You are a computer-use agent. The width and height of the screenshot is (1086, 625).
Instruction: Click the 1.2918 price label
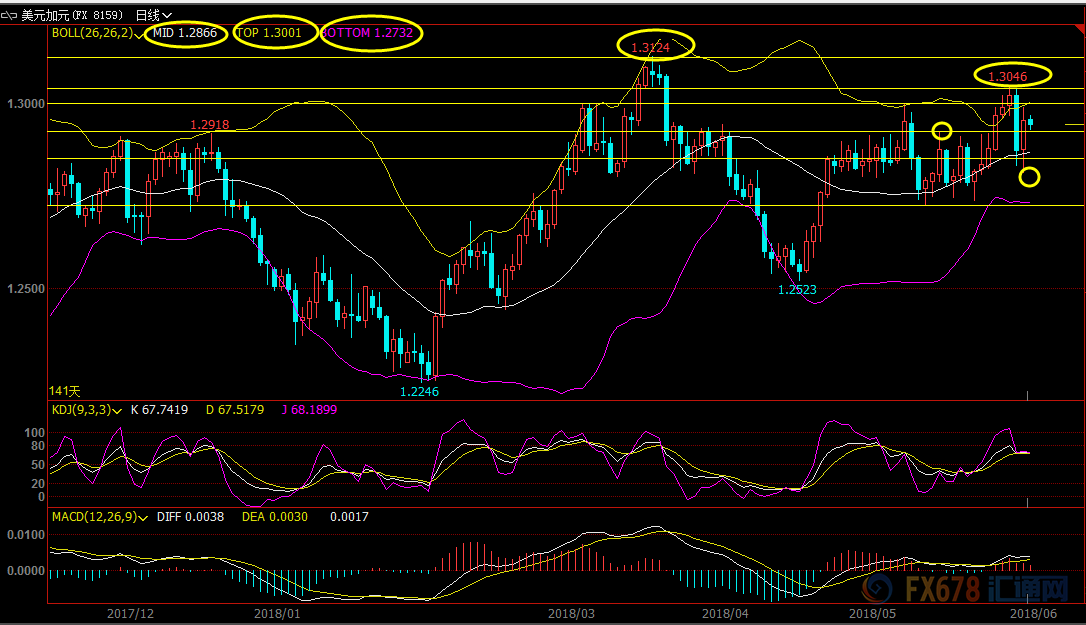210,125
